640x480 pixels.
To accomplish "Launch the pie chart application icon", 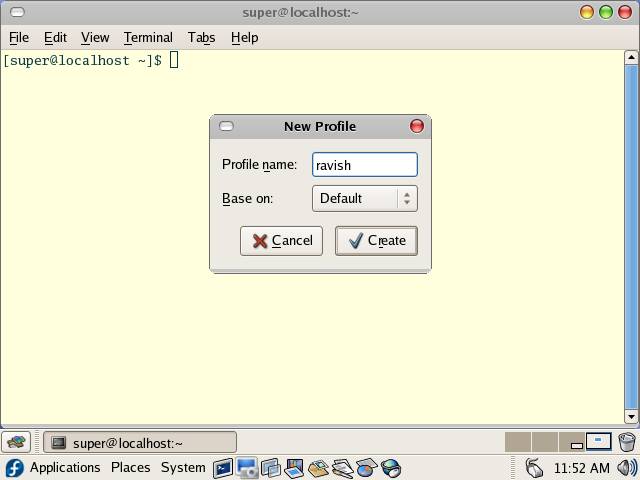I will tap(366, 468).
